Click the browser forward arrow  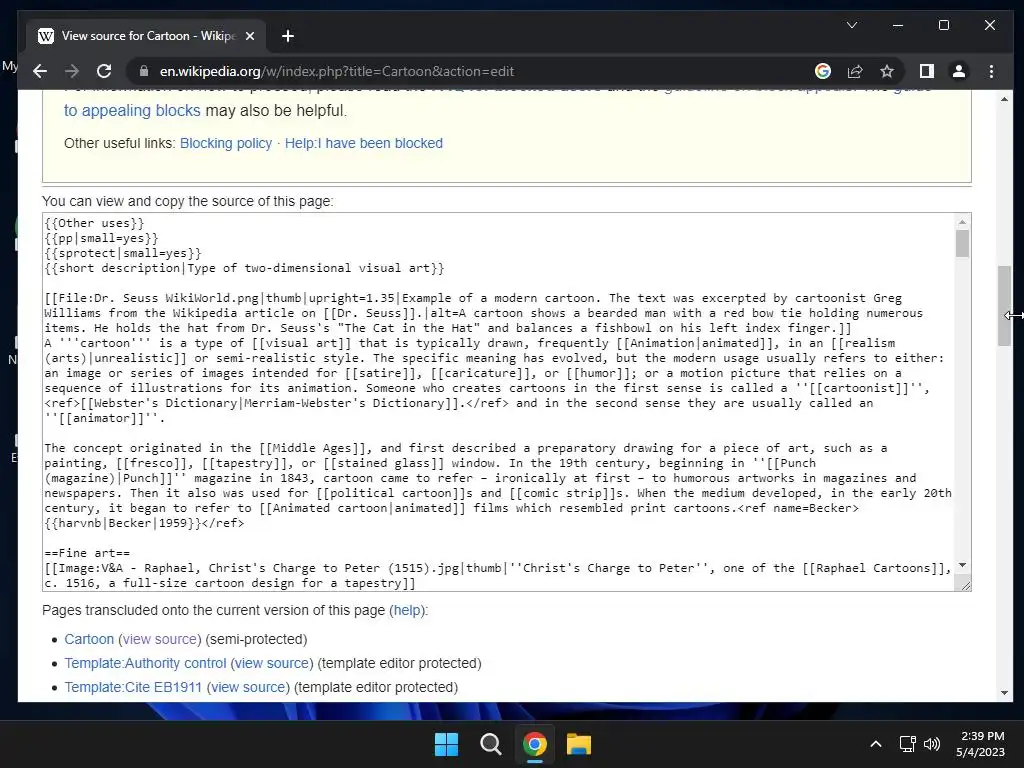click(x=72, y=71)
